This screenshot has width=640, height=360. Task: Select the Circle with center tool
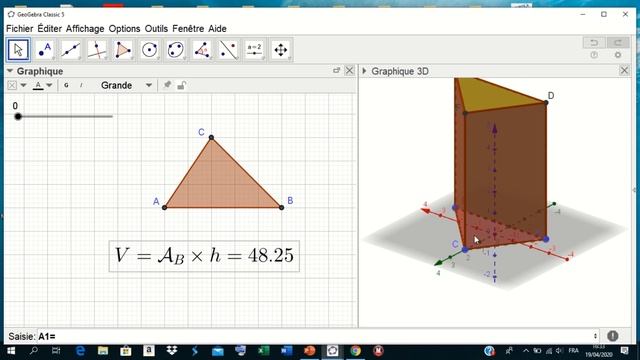(149, 50)
